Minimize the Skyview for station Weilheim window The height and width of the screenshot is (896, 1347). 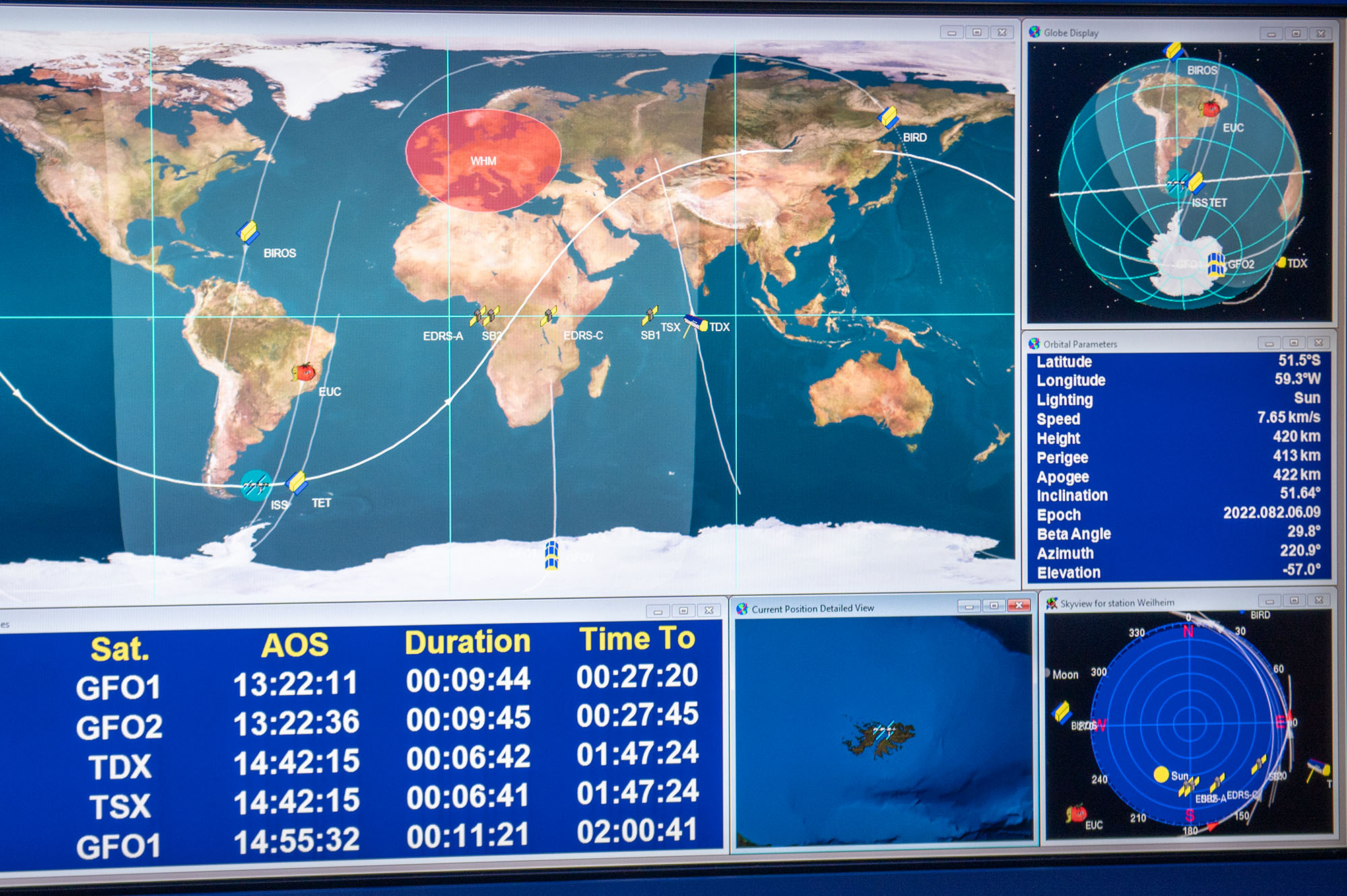tap(1269, 600)
